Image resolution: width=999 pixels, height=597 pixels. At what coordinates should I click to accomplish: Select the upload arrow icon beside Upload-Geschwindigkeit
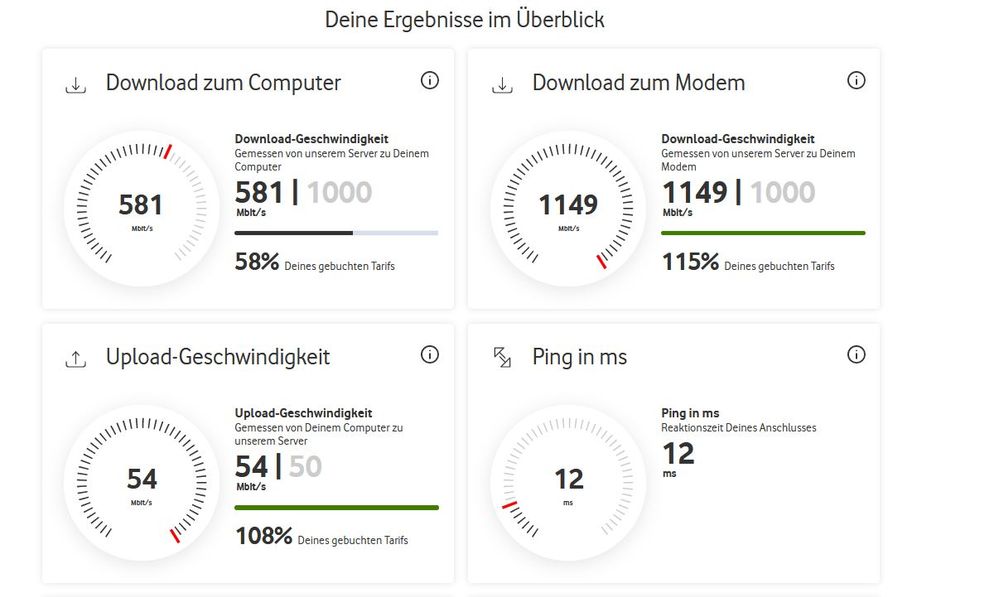tap(75, 357)
